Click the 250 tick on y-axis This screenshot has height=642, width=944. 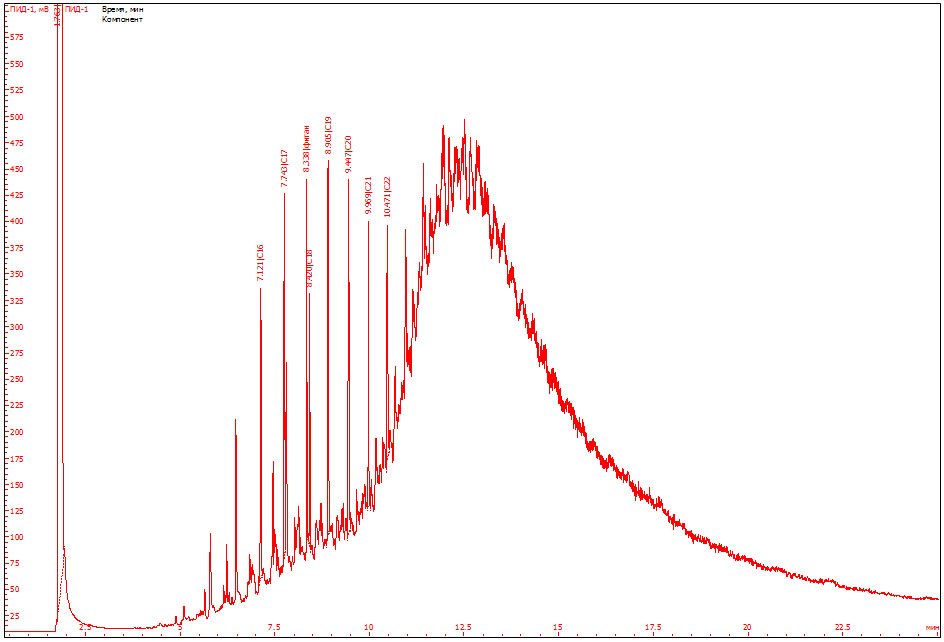15,379
